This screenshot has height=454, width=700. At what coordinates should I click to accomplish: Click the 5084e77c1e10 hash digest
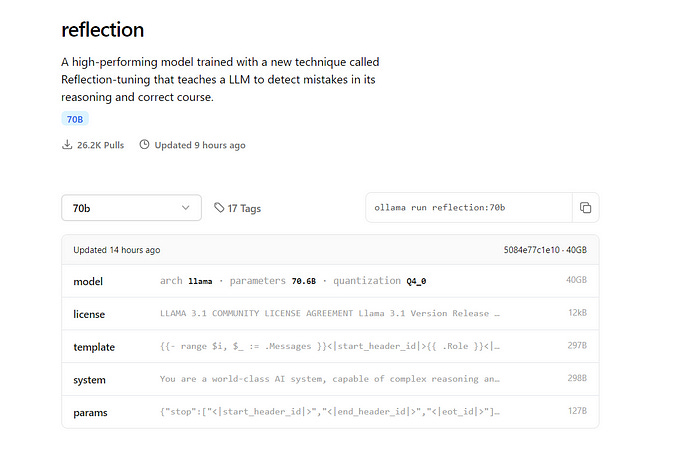click(x=535, y=250)
